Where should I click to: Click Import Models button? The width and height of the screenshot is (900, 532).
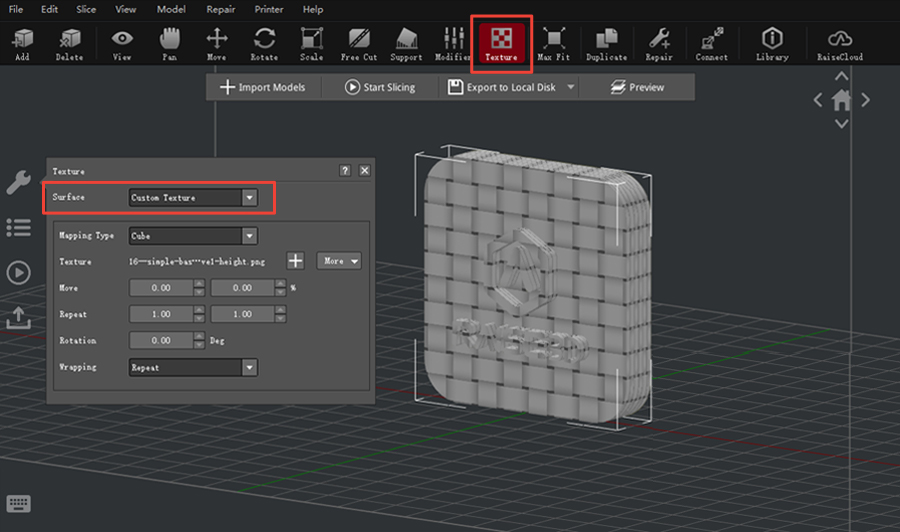tap(263, 87)
